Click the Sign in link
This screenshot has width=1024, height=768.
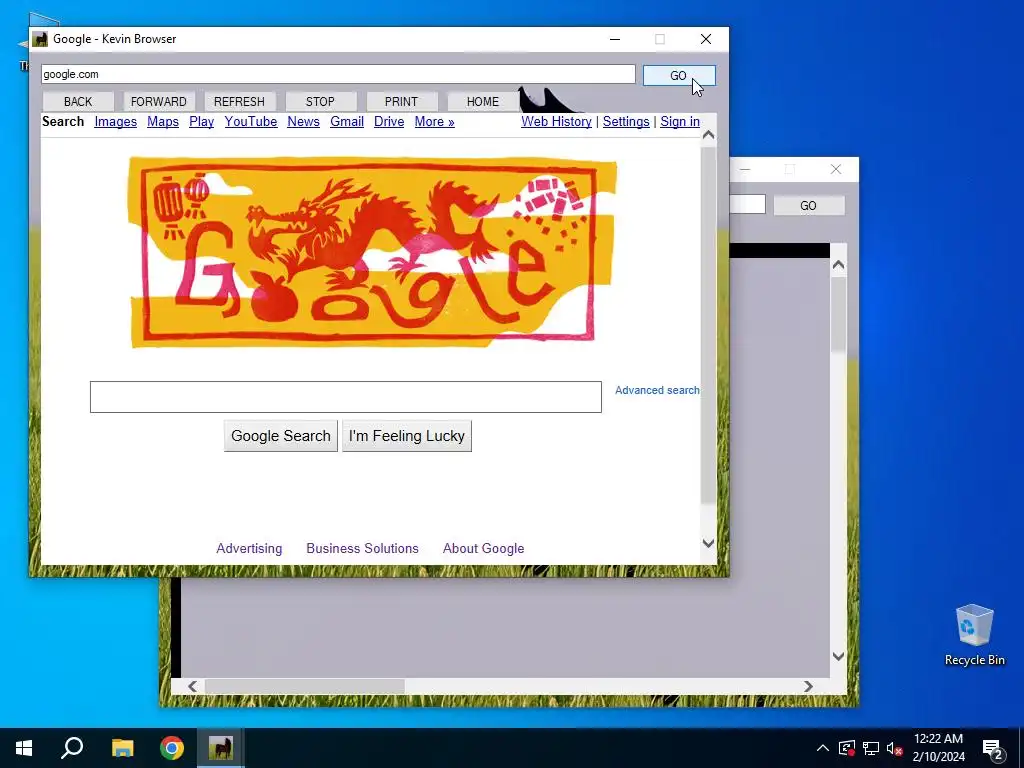click(680, 121)
